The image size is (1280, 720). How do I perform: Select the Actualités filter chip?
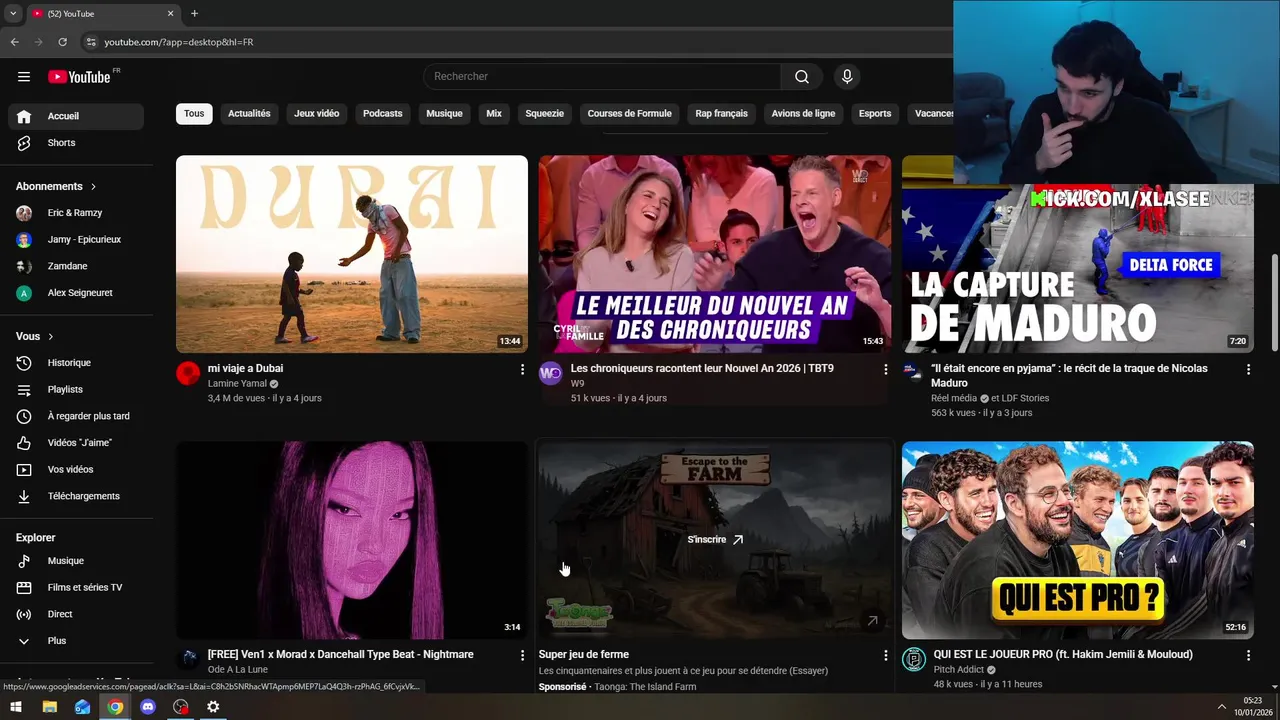(x=249, y=114)
